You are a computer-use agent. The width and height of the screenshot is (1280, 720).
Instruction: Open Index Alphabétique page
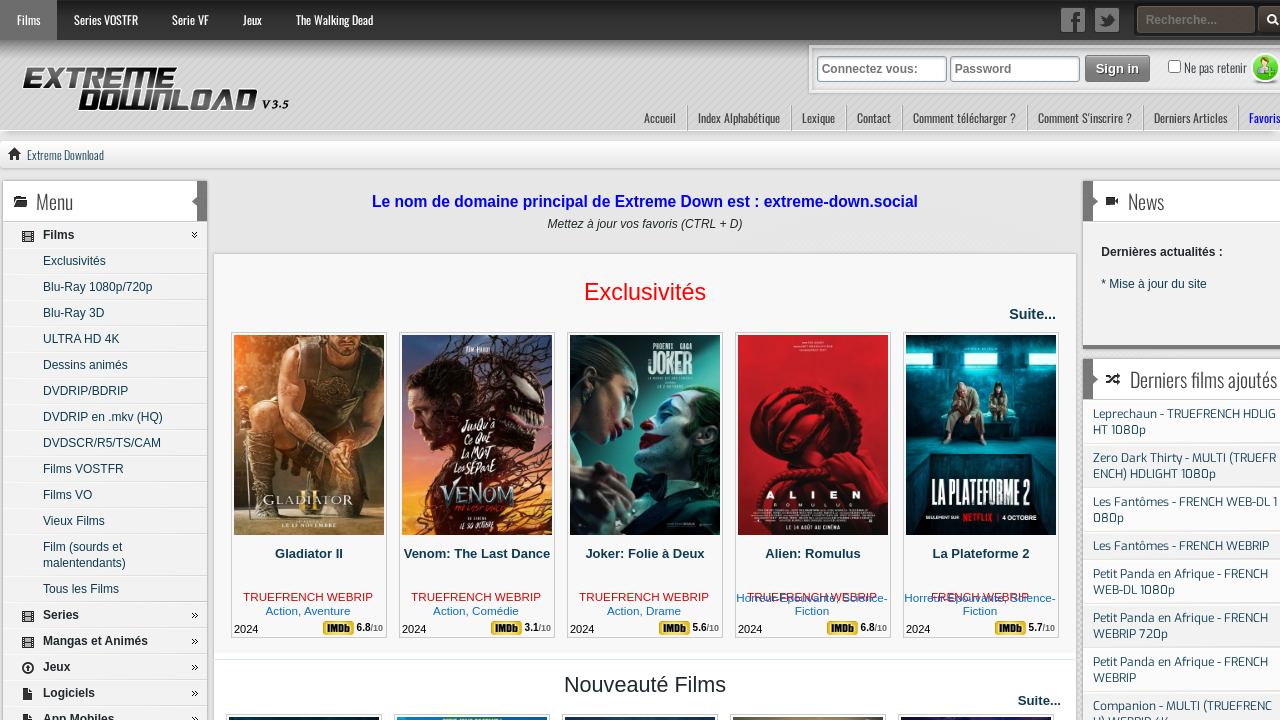(739, 118)
